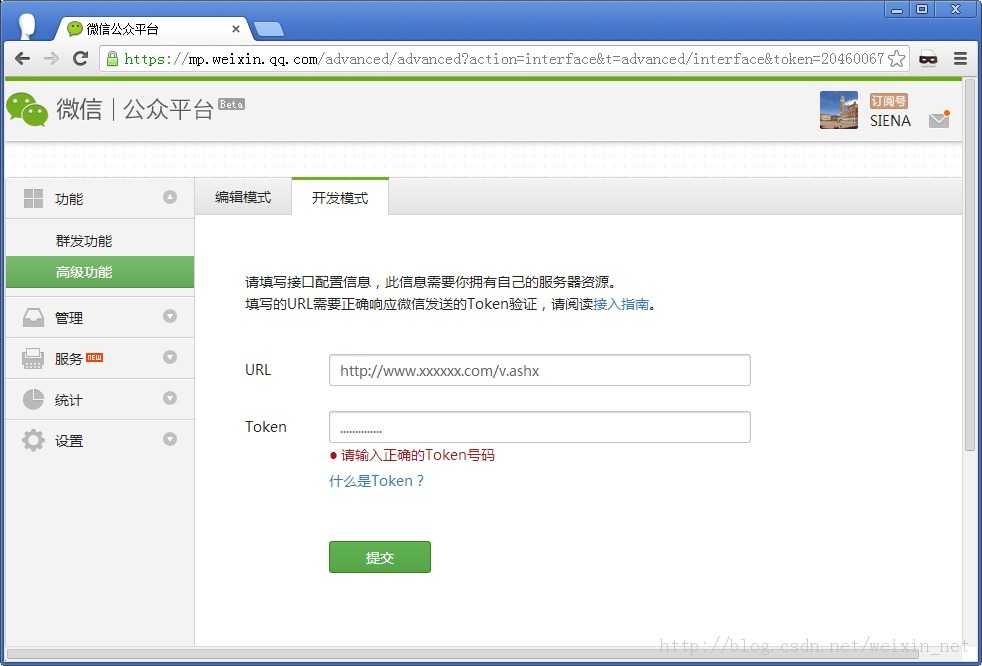Viewport: 982px width, 666px height.
Task: Open 群发功能 in the sidebar
Action: point(84,241)
